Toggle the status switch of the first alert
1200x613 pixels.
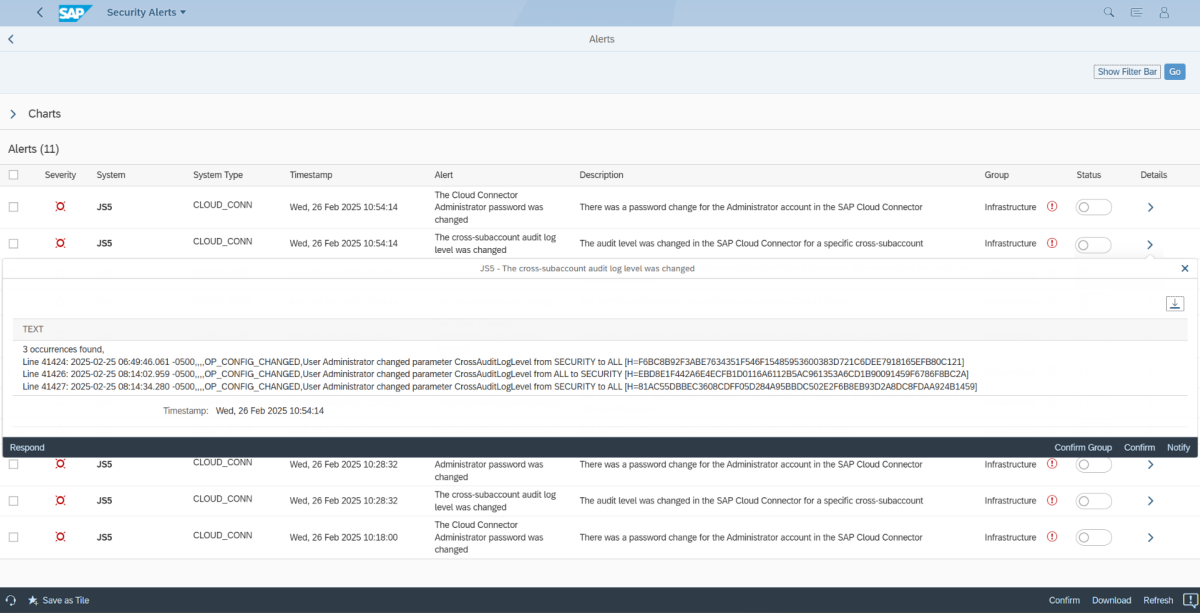pyautogui.click(x=1093, y=206)
